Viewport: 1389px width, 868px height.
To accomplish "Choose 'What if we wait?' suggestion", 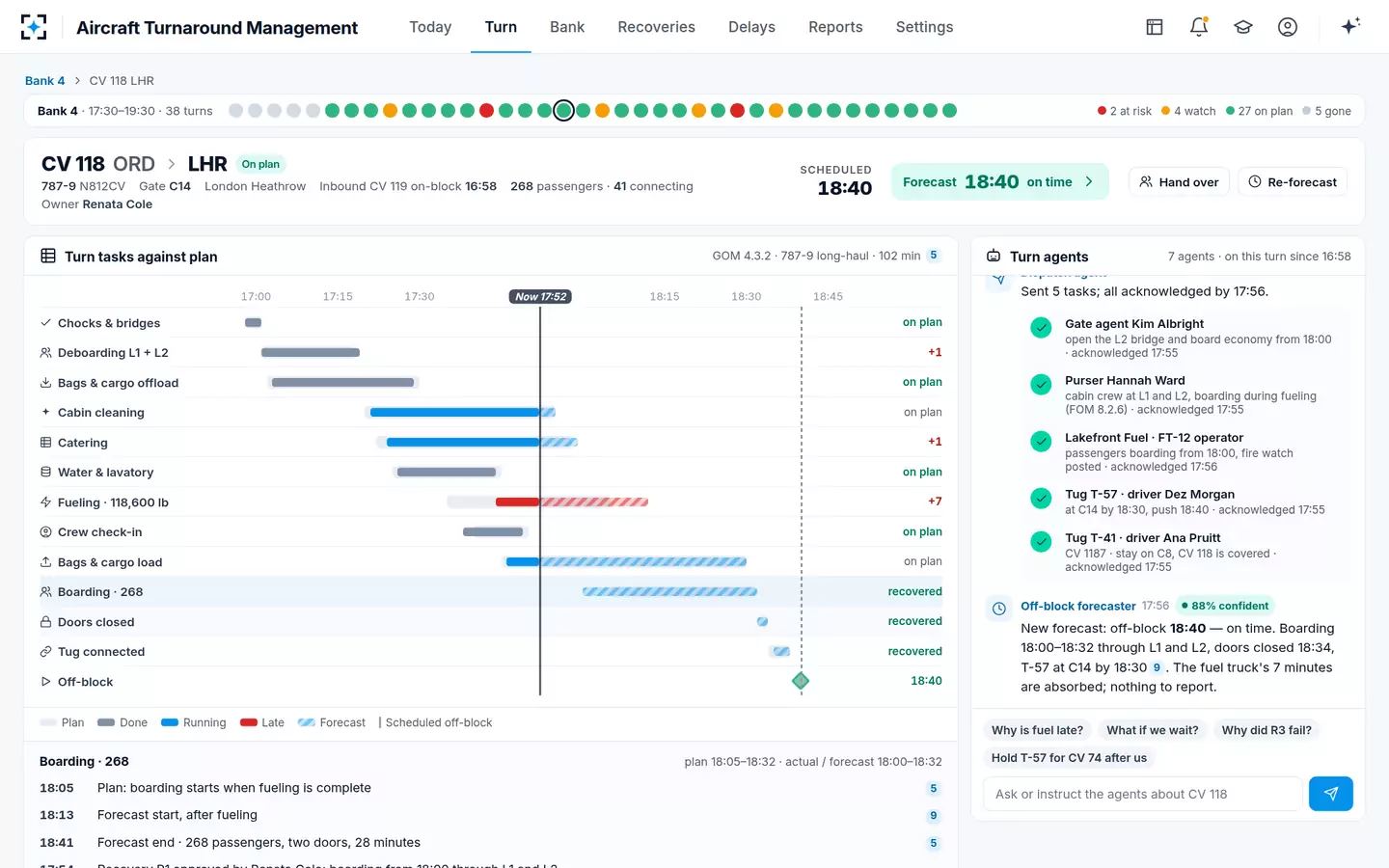I will coord(1153,730).
